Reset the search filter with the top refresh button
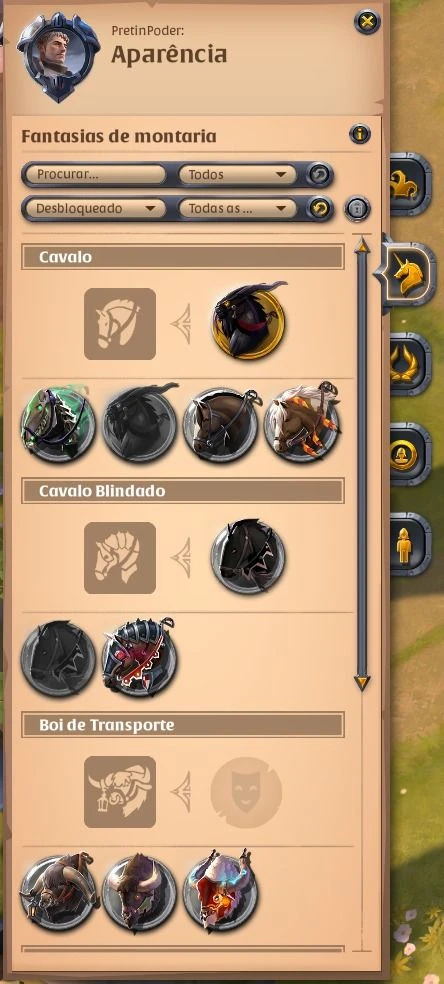Viewport: 444px width, 984px height. click(320, 174)
